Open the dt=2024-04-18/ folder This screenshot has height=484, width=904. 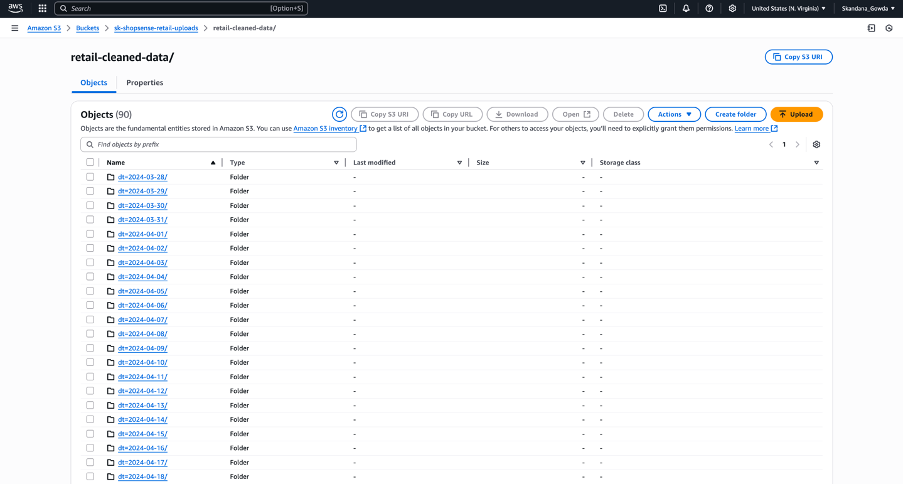(x=142, y=477)
